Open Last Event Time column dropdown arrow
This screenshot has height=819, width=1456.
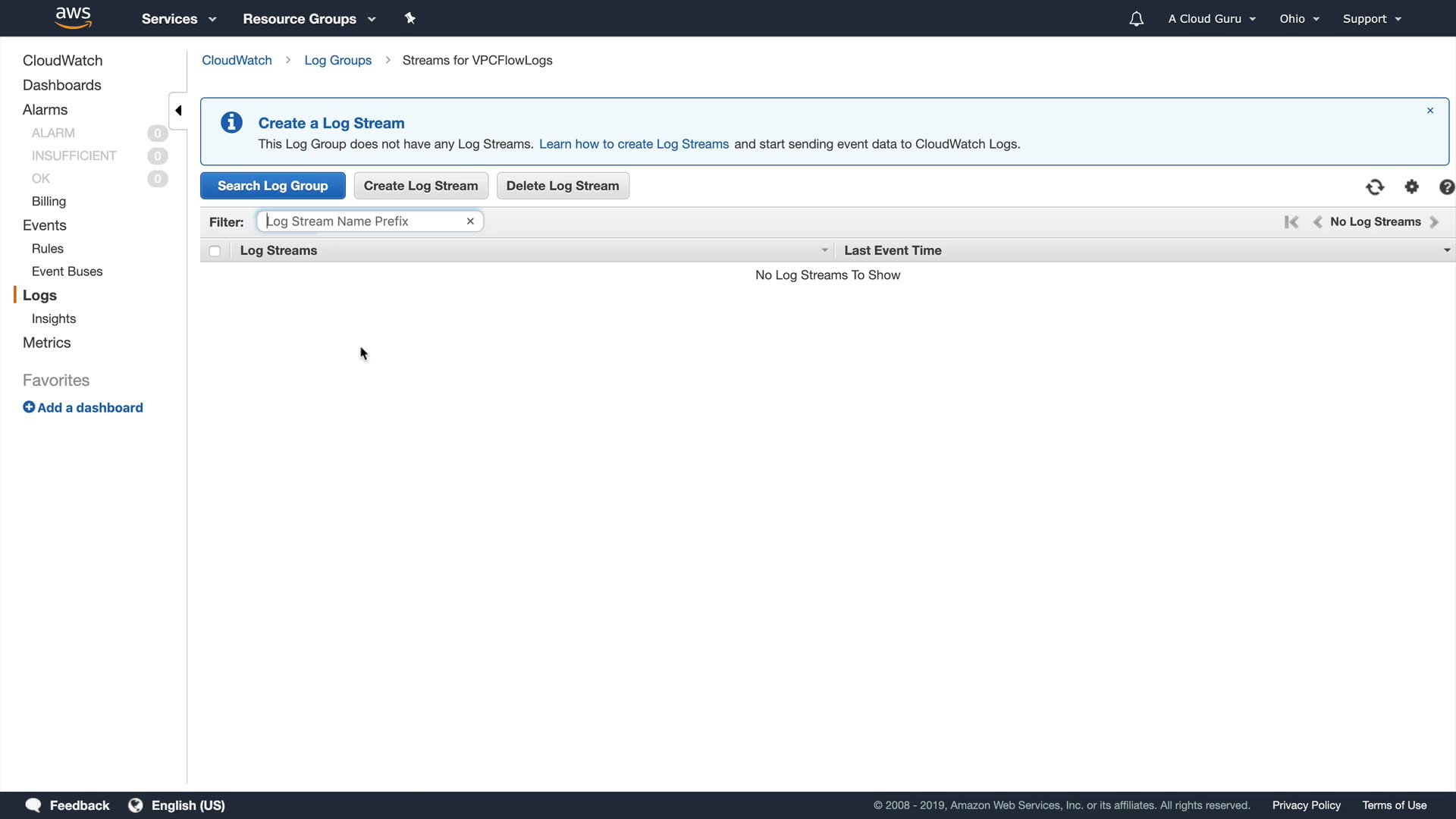1446,250
